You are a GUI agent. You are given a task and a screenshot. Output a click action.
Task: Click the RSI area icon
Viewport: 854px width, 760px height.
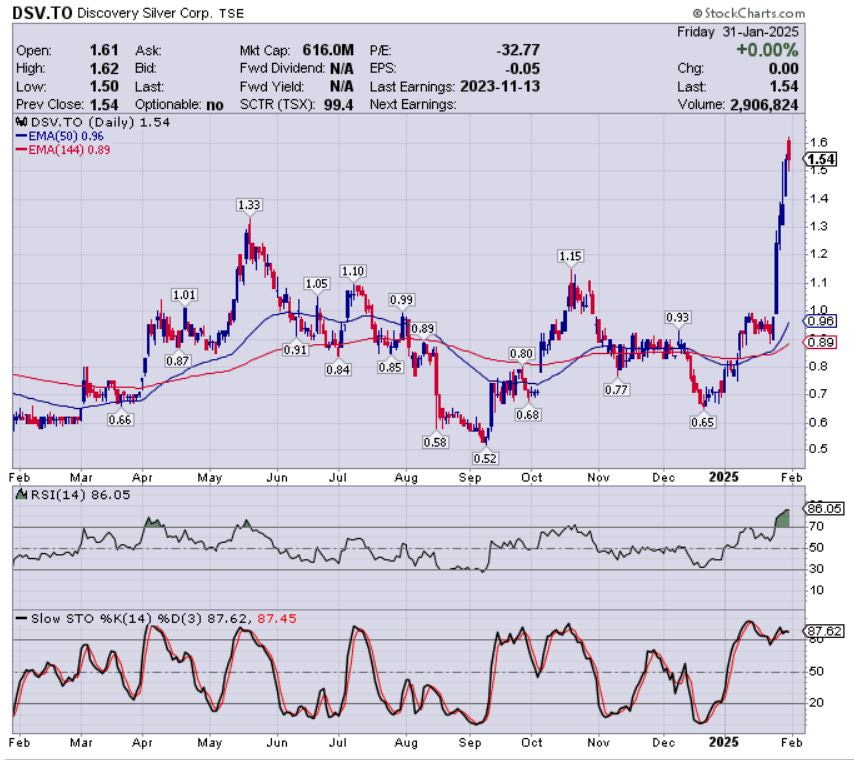(x=21, y=494)
